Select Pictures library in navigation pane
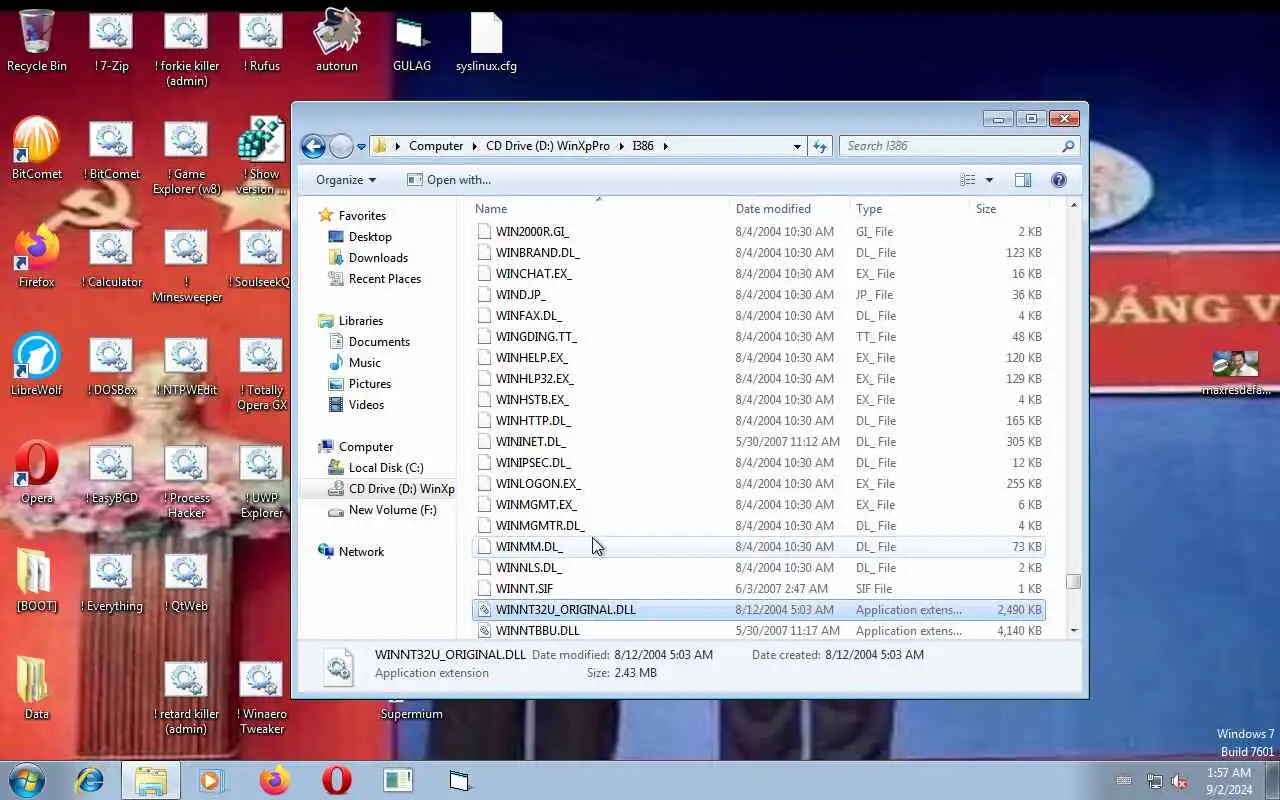This screenshot has width=1280, height=800. tap(370, 384)
